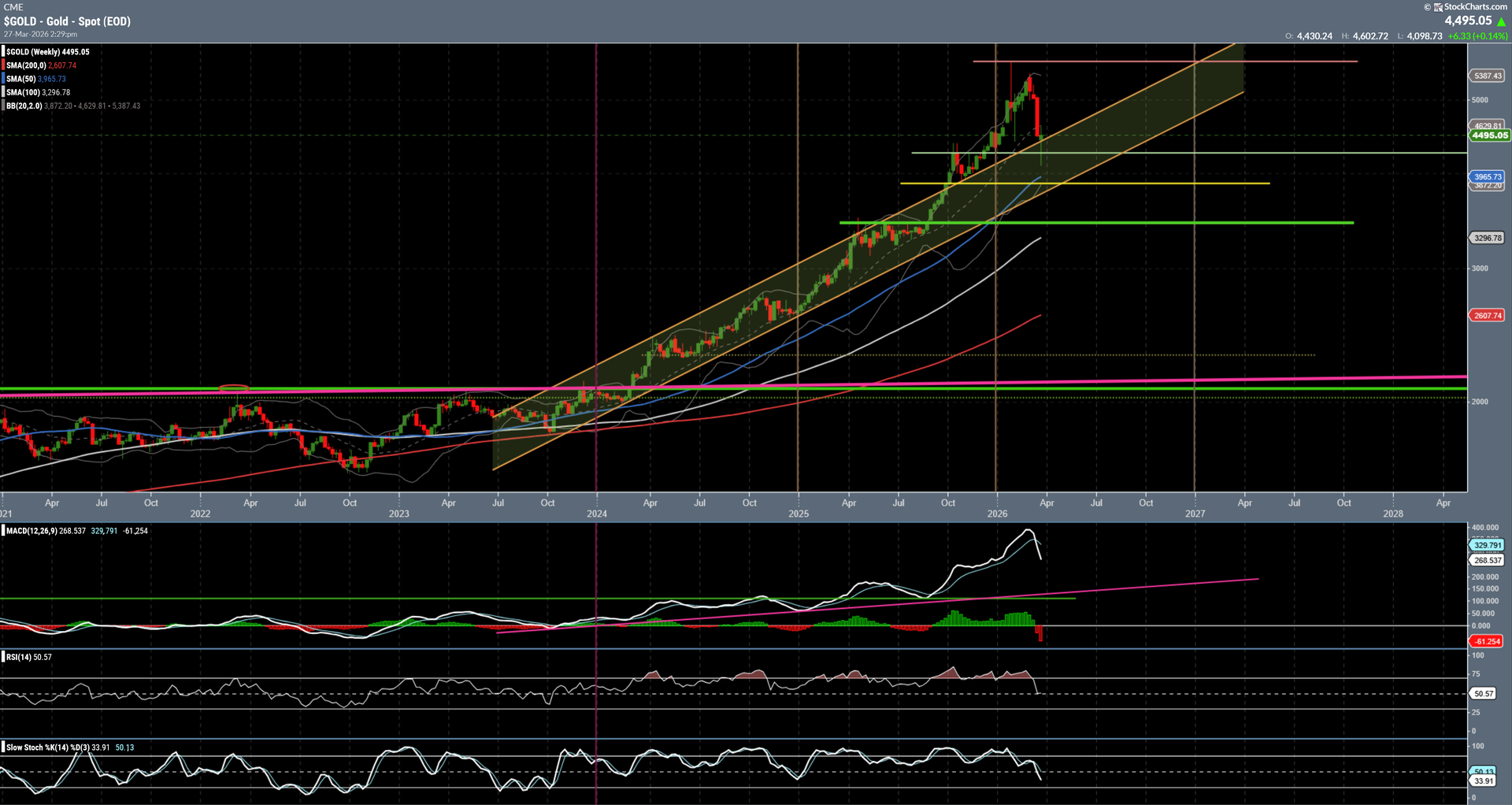Click the green up-arrow beside price 4,495.05

click(x=1501, y=22)
